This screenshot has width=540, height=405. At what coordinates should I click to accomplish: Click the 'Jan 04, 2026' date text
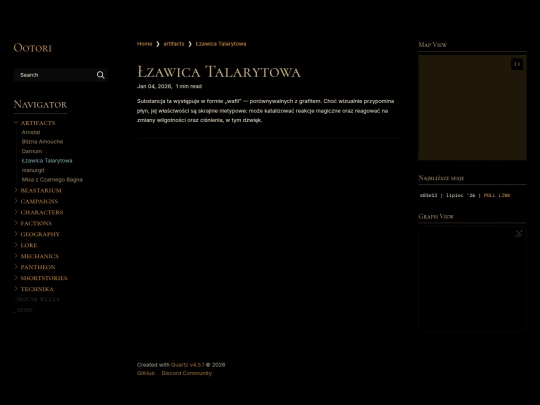[x=154, y=86]
